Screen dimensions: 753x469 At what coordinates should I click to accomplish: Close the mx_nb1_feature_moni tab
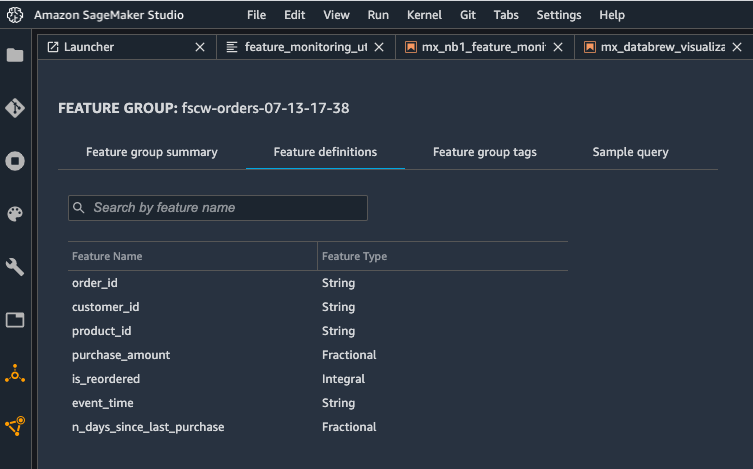558,47
